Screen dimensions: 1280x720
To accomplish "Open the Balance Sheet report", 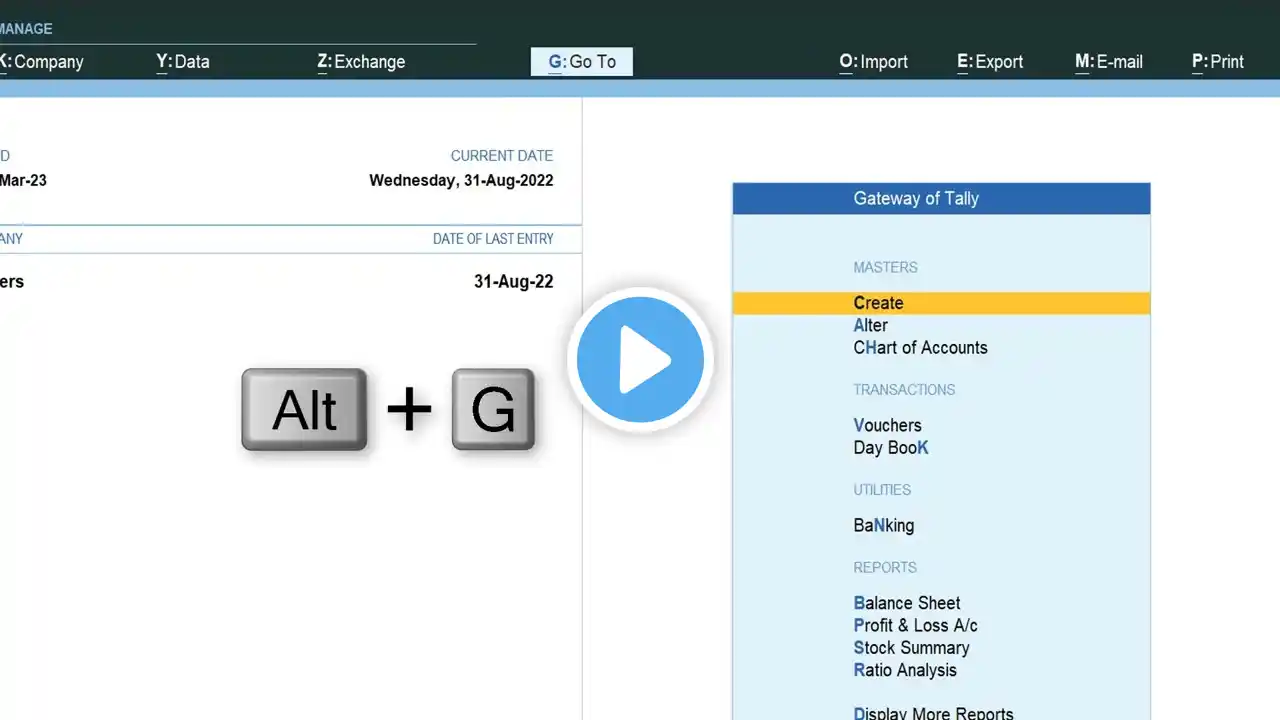I will [x=906, y=603].
